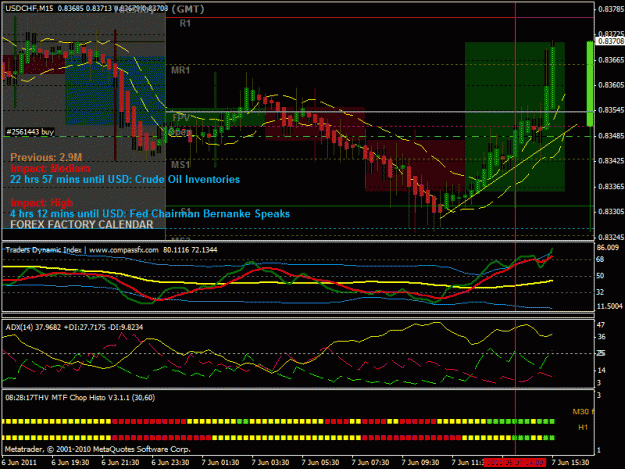Click the 'Impact: High' label
Image resolution: width=625 pixels, height=469 pixels.
(41, 202)
